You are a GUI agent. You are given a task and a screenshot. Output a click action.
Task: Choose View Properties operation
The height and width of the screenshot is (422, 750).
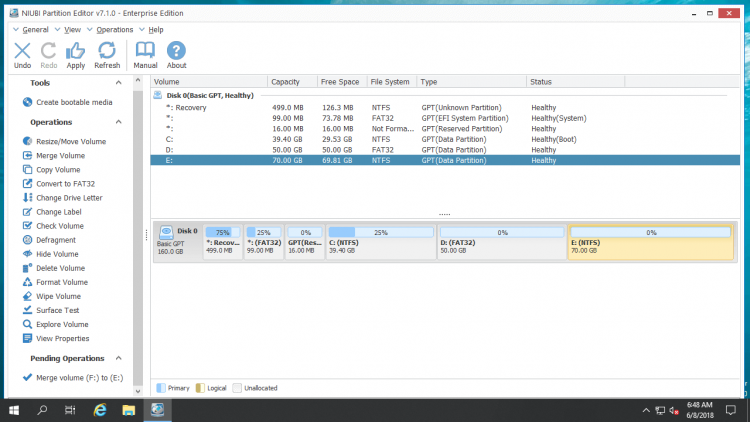coord(56,339)
